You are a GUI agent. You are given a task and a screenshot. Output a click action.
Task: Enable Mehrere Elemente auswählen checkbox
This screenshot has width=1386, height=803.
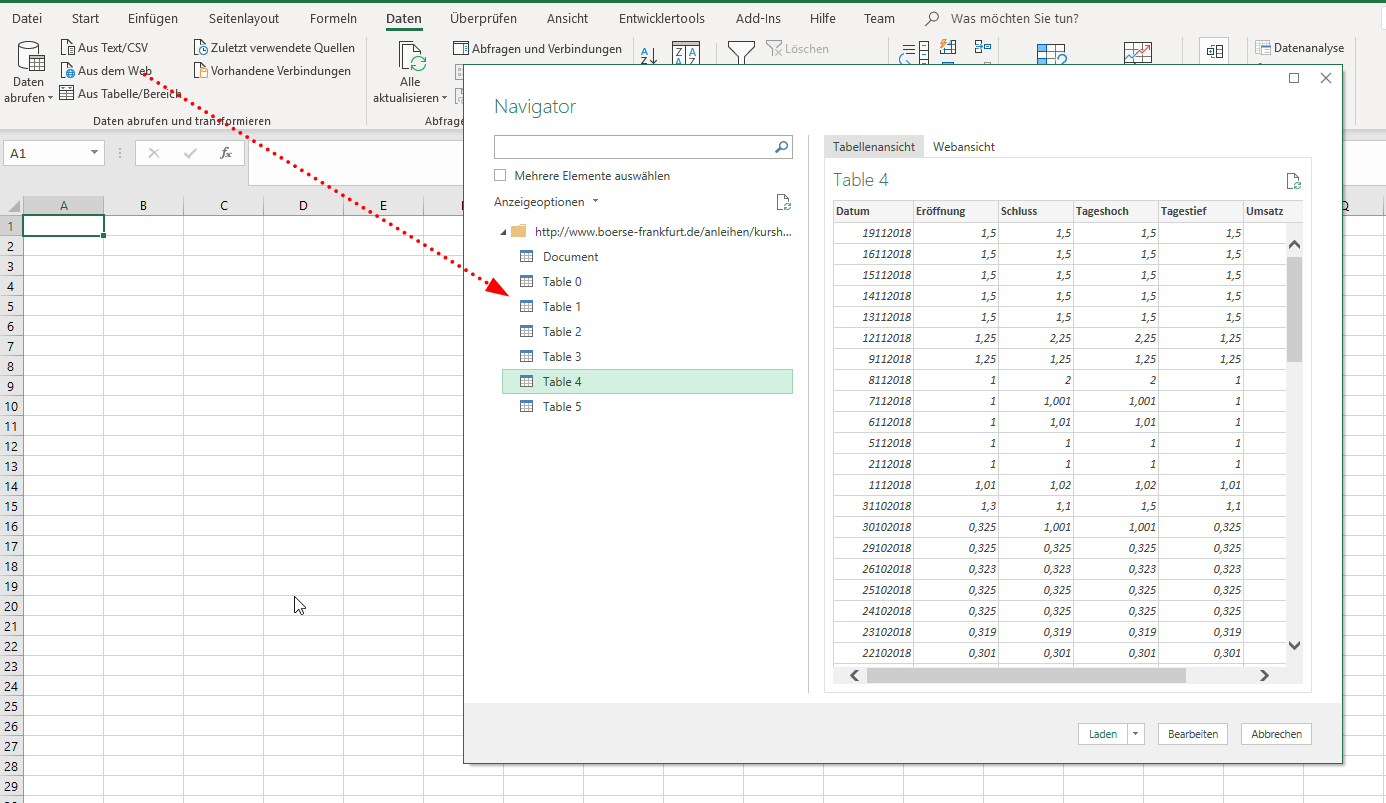click(x=500, y=176)
